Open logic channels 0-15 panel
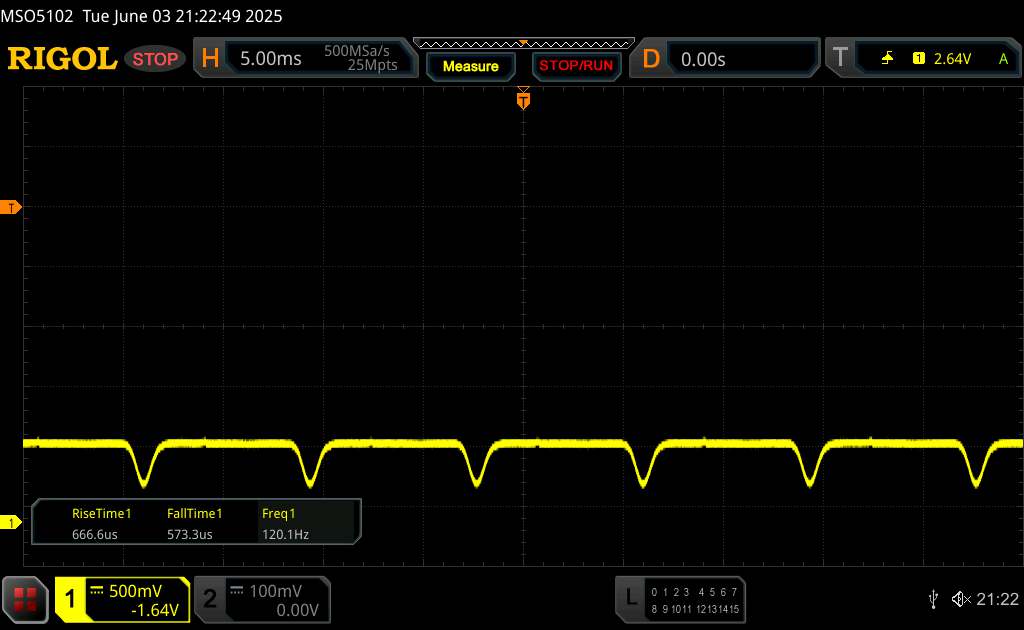Screen dimensions: 1024x630 click(695, 600)
